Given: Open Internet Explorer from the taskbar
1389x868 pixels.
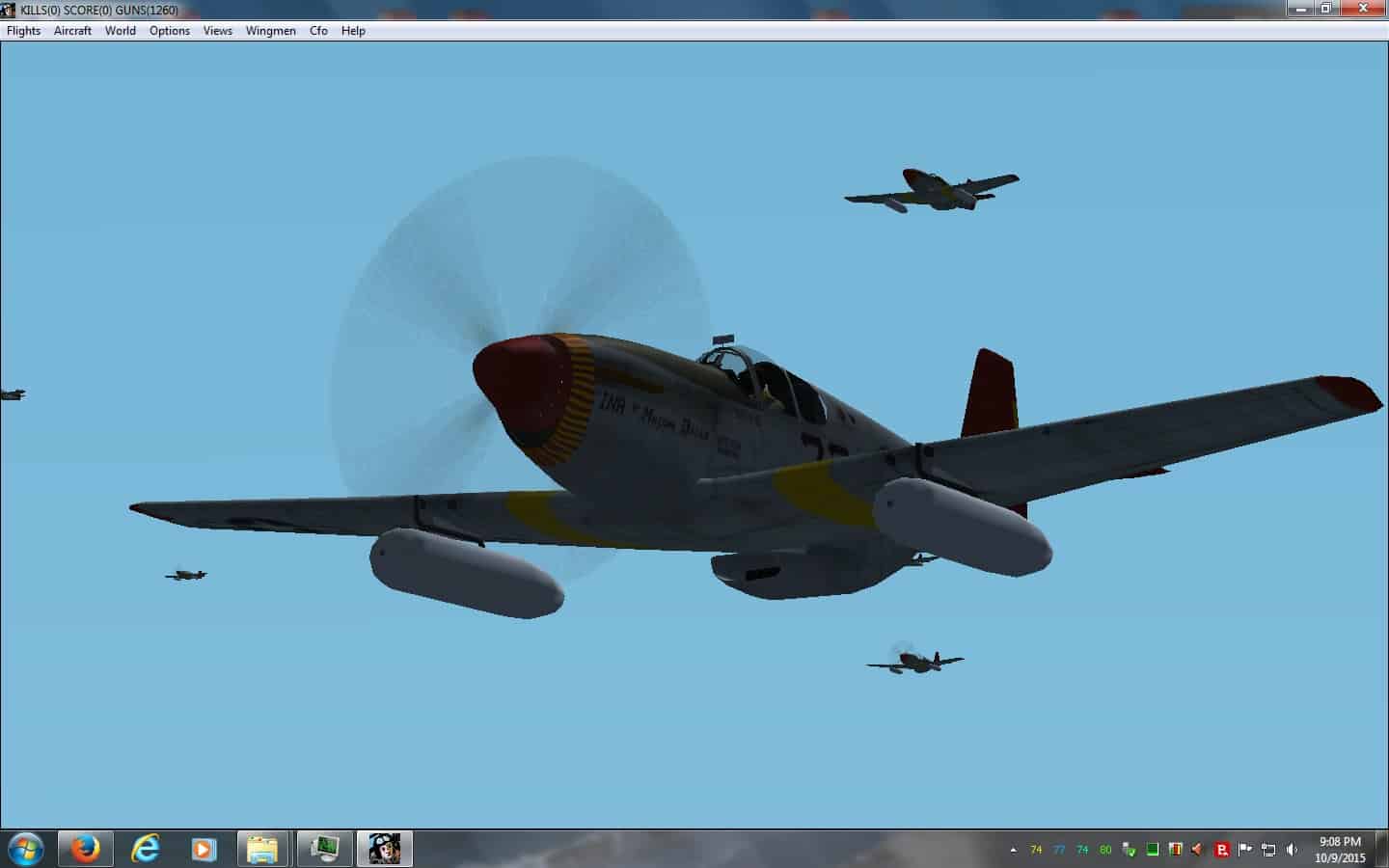Looking at the screenshot, I should click(145, 849).
